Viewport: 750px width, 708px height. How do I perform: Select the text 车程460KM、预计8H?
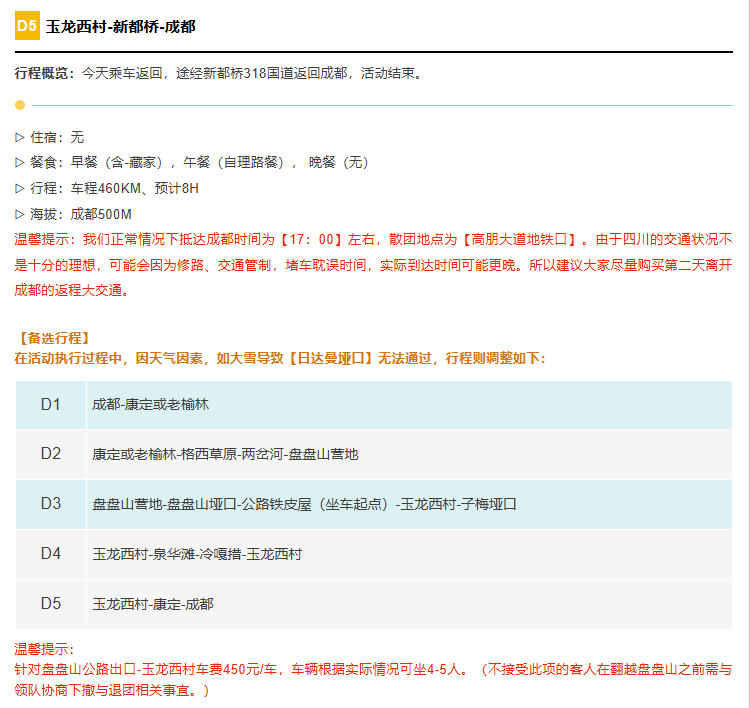point(134,188)
